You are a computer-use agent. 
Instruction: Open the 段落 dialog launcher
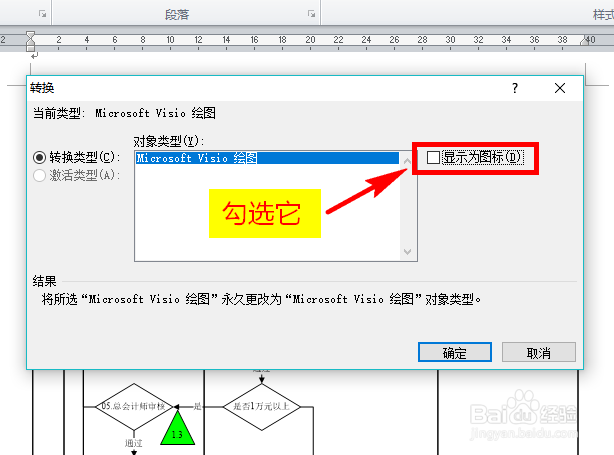point(311,14)
